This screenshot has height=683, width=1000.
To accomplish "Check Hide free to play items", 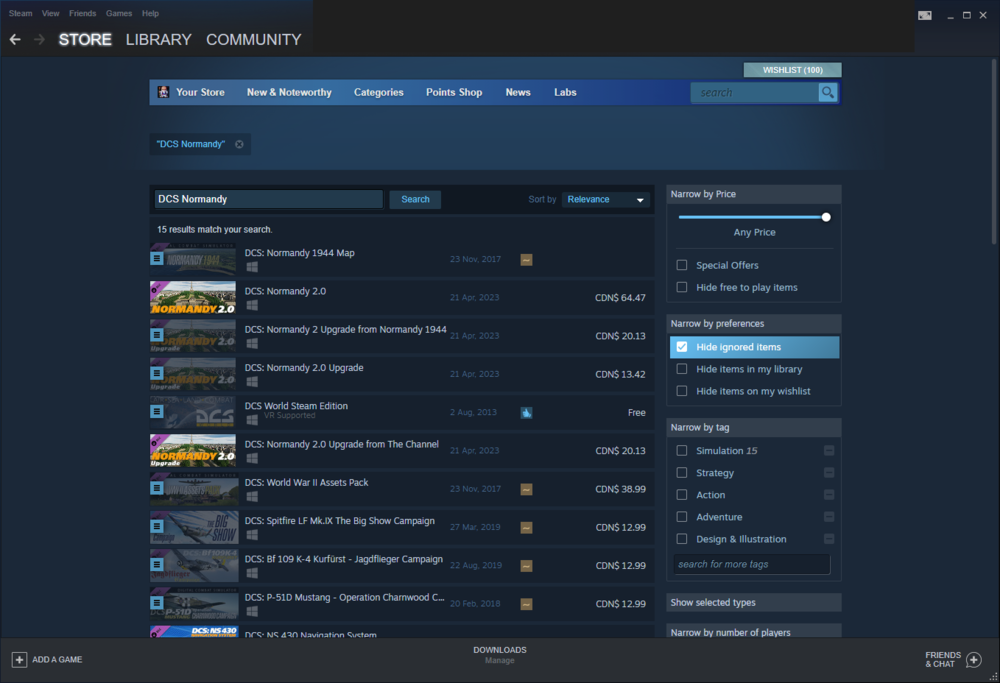I will click(681, 287).
